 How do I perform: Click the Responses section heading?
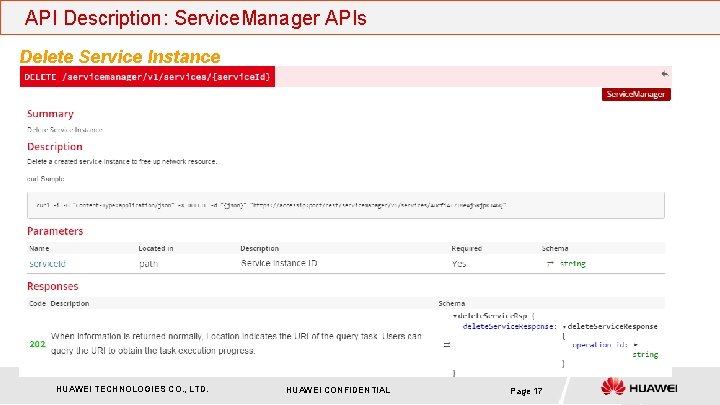(x=53, y=286)
